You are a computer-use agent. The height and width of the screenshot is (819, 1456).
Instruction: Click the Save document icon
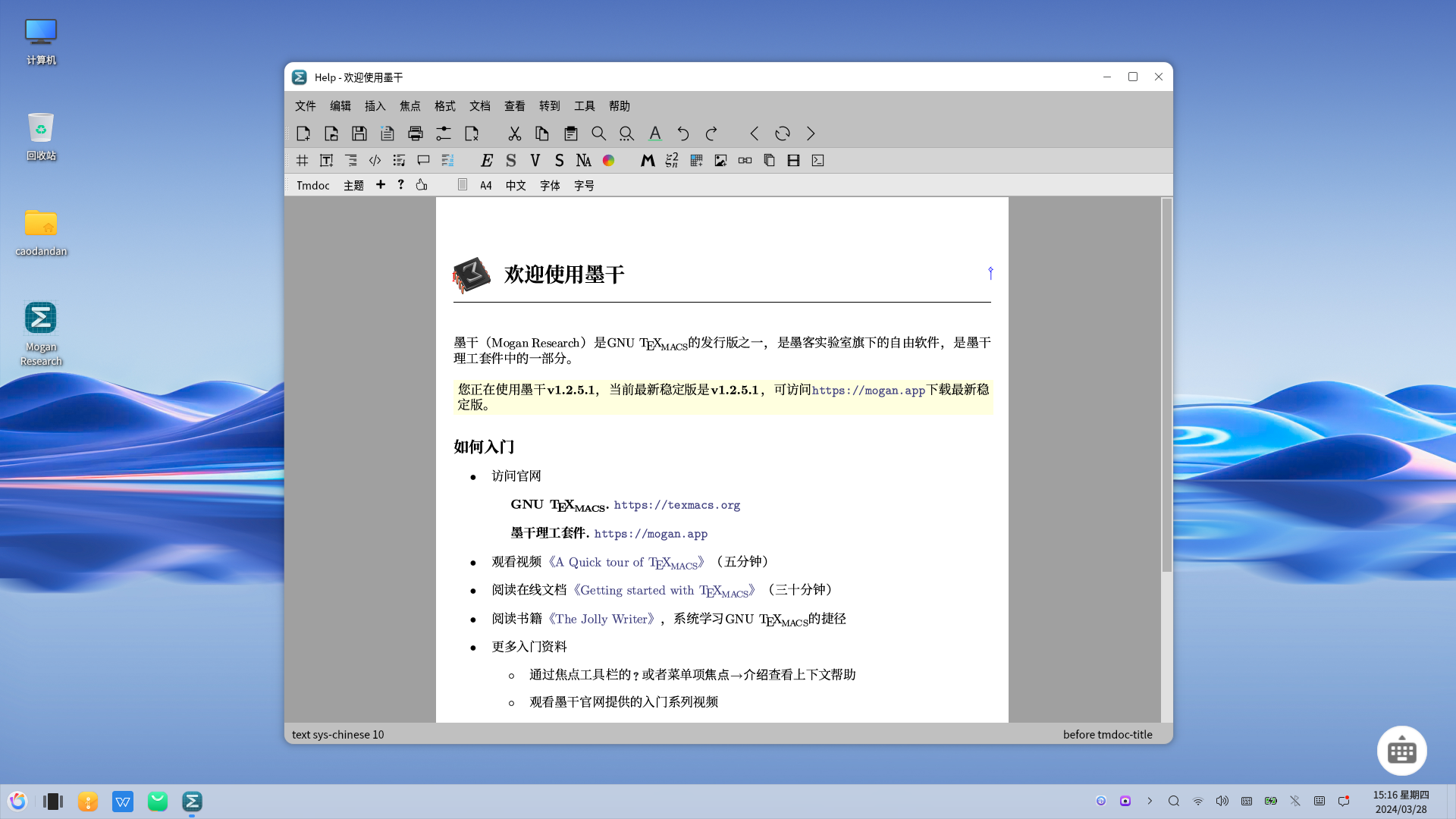[x=359, y=133]
